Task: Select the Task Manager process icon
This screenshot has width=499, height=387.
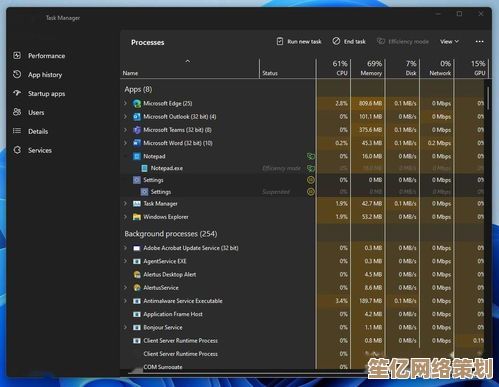Action: point(137,204)
